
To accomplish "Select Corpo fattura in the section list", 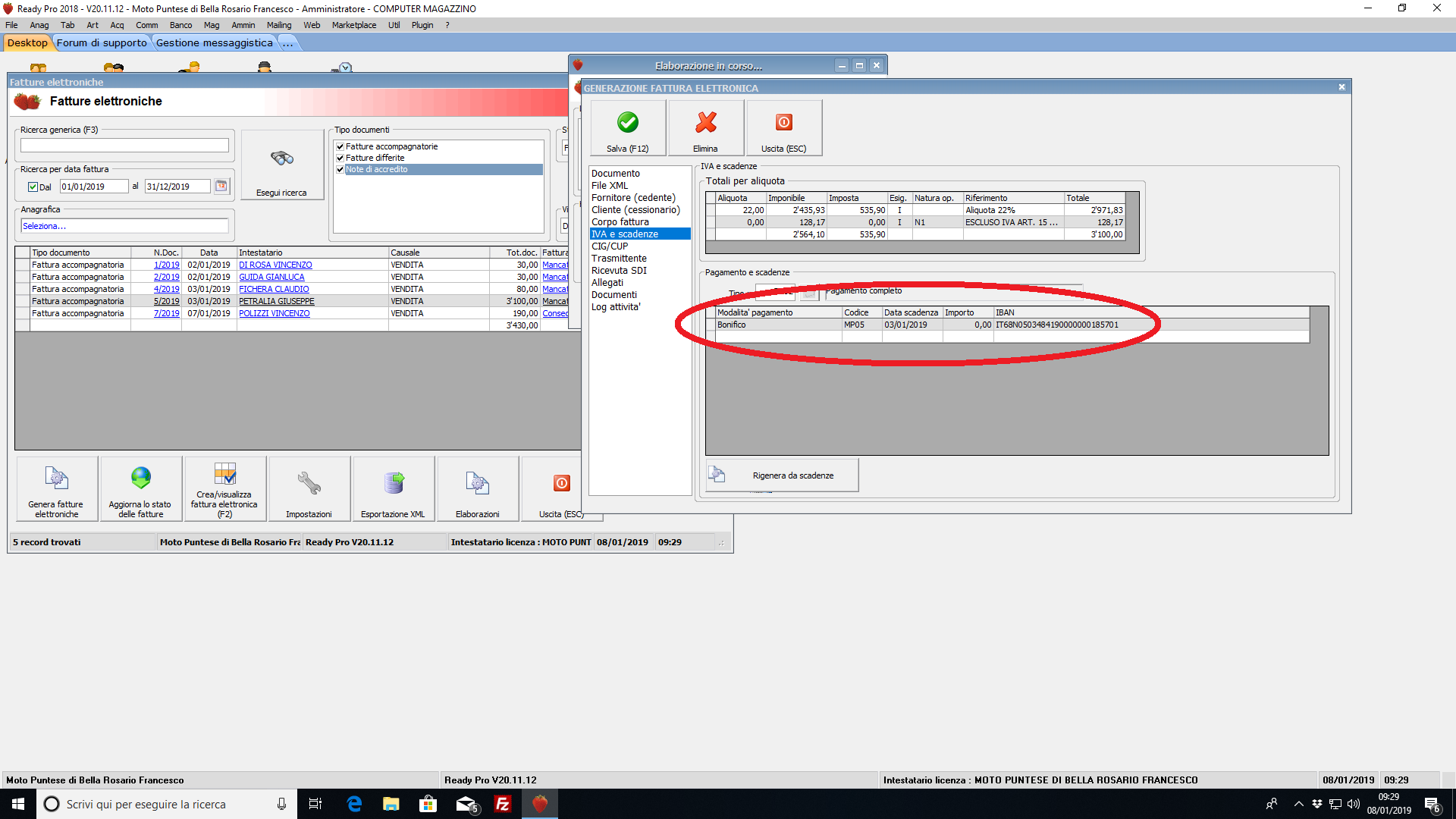I will (620, 222).
